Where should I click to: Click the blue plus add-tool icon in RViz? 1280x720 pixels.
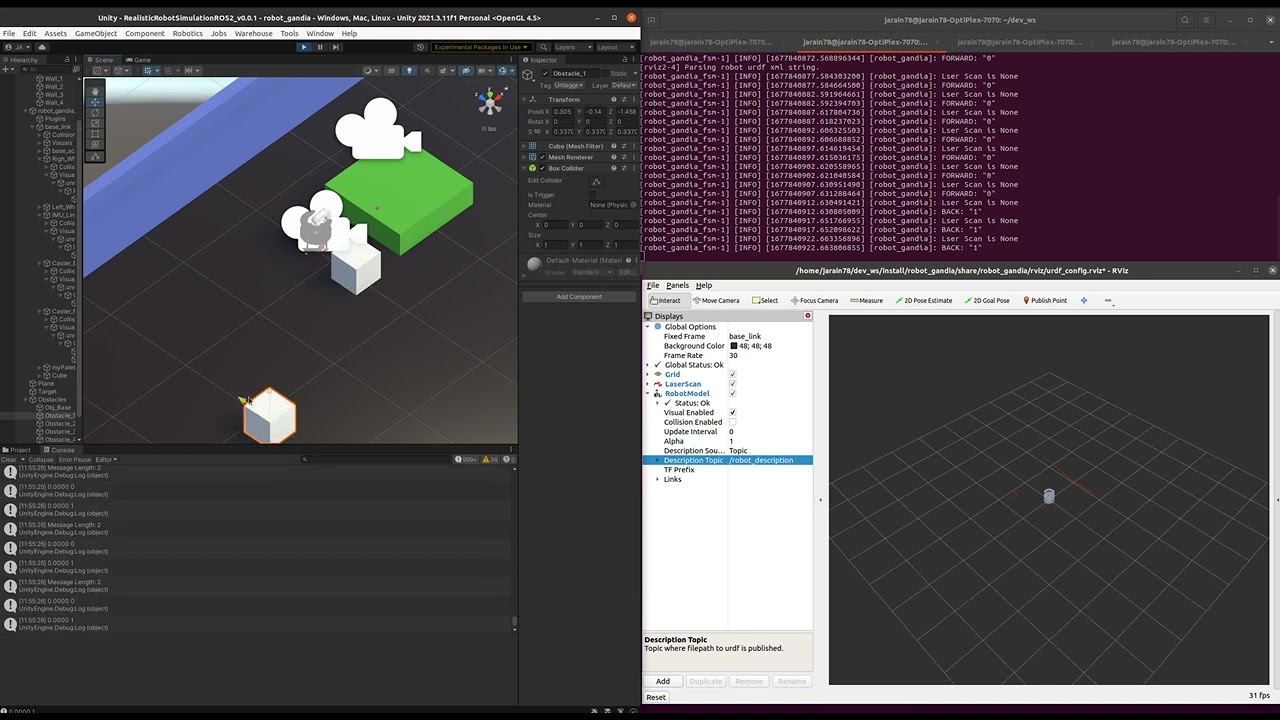point(1084,300)
